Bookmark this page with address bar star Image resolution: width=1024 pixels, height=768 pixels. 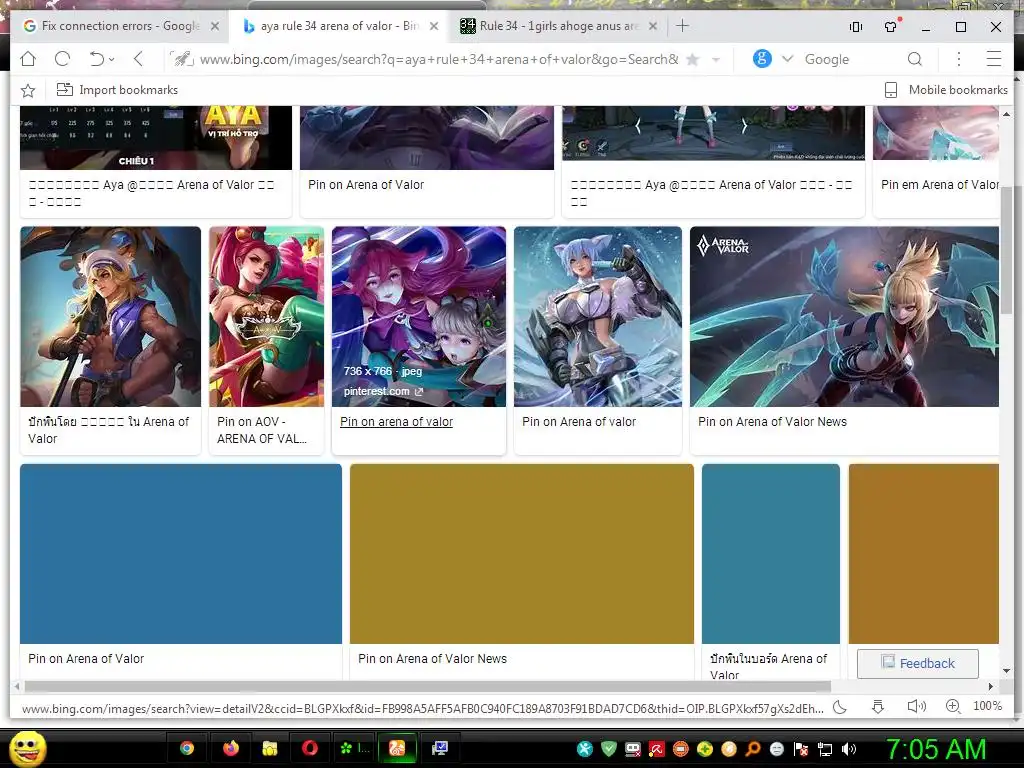(693, 59)
